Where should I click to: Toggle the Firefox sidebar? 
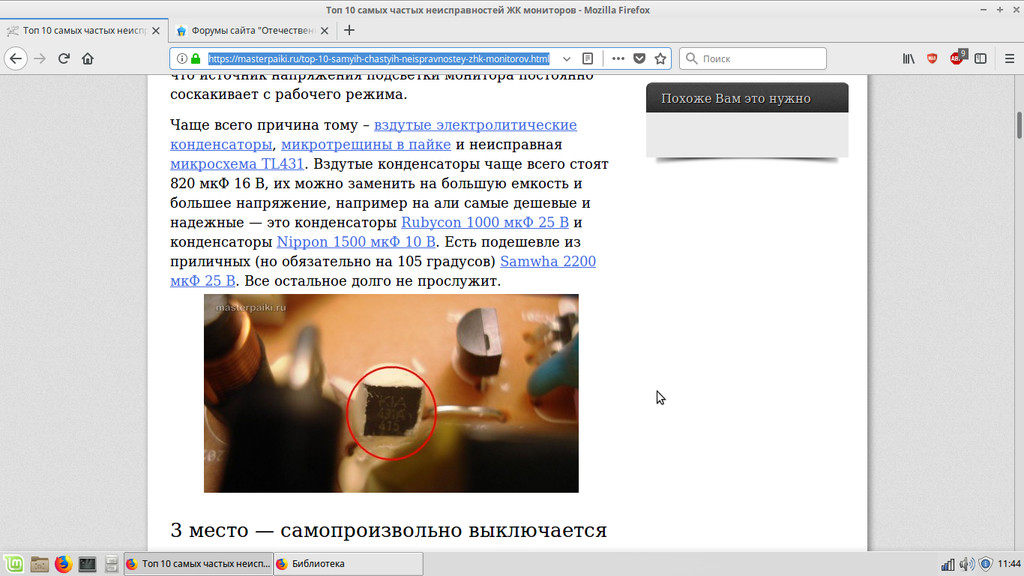[980, 59]
